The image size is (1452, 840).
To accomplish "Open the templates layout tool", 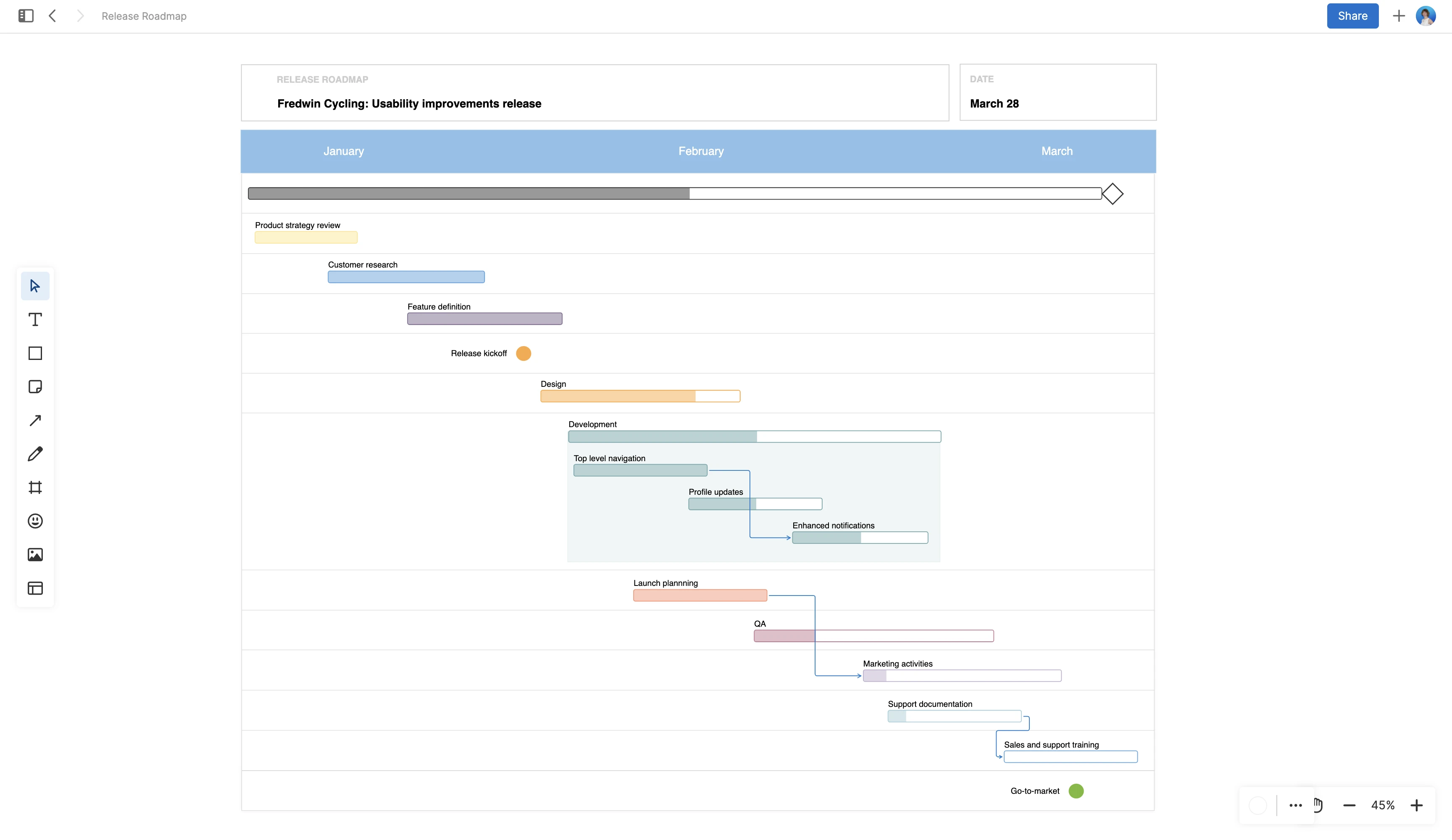I will (x=35, y=588).
